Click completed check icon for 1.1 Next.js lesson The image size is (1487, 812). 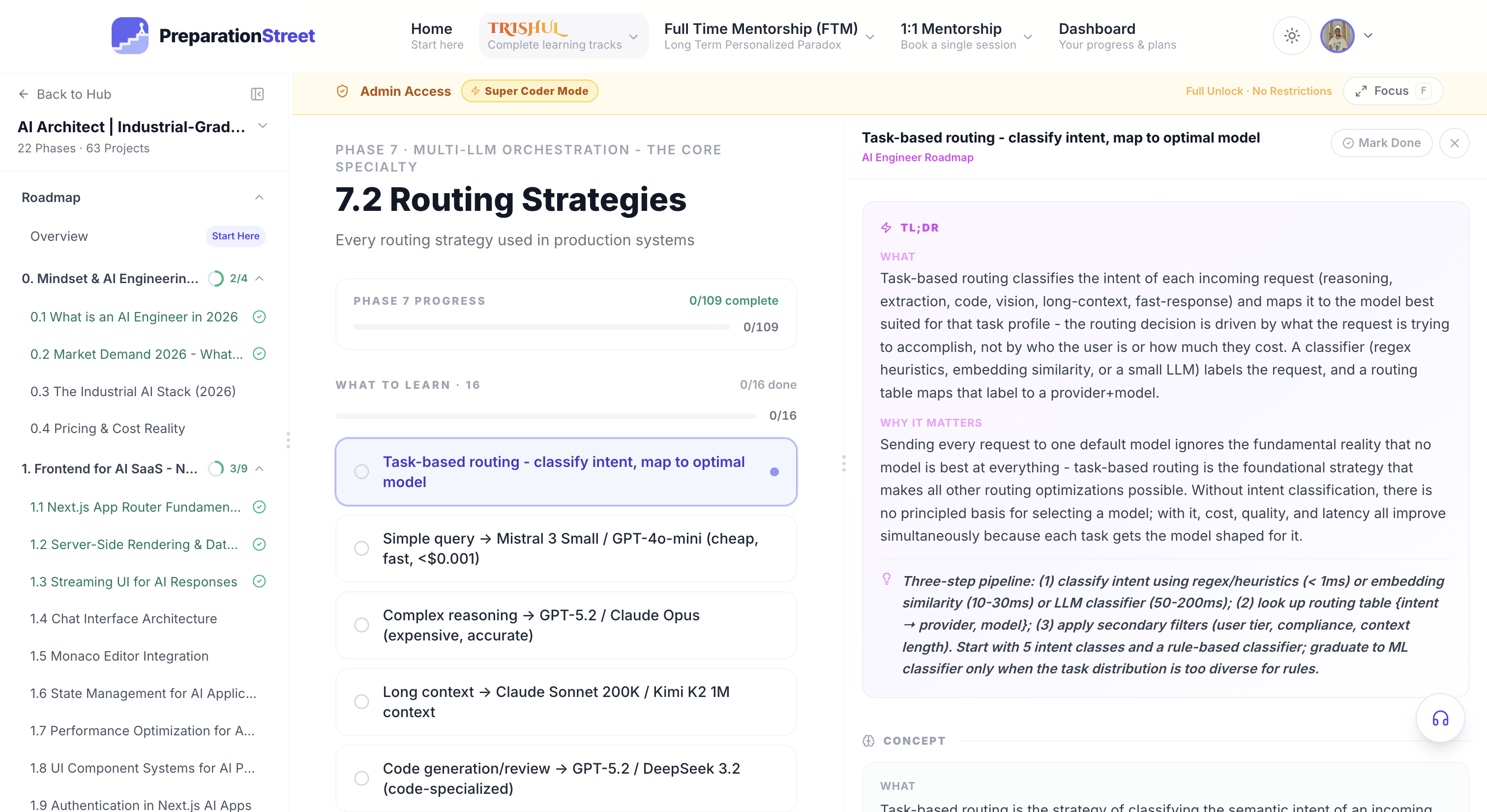tap(259, 507)
